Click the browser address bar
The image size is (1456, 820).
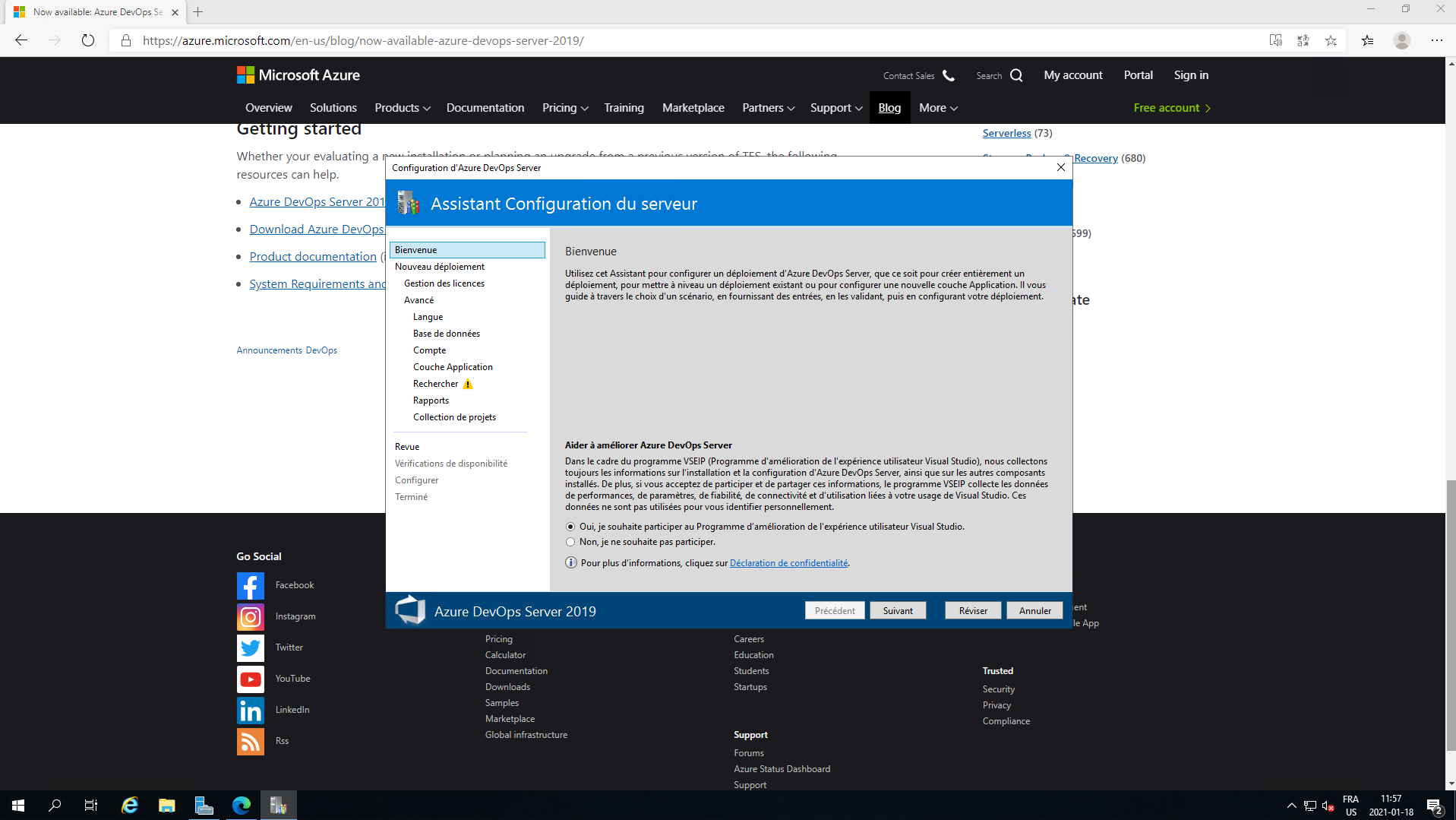684,40
